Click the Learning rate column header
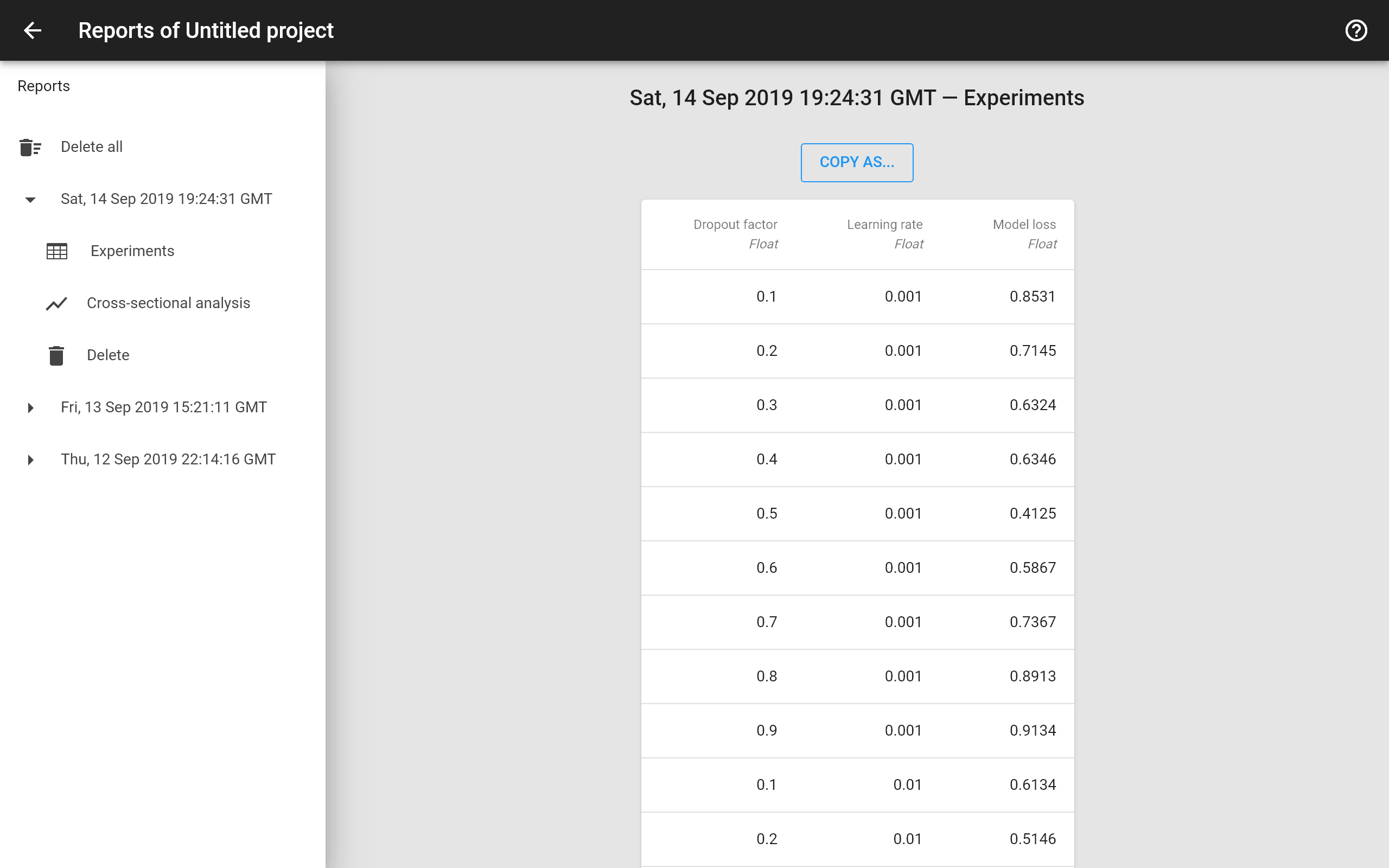Screen dimensions: 1389x868 [x=885, y=234]
